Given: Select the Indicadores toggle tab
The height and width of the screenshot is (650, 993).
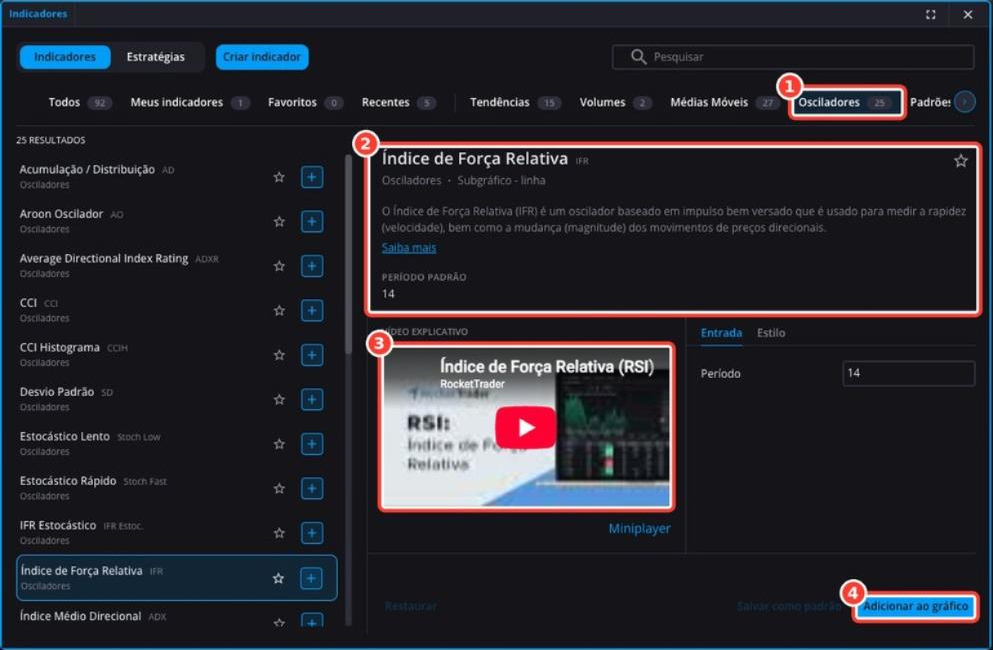Looking at the screenshot, I should (x=65, y=57).
